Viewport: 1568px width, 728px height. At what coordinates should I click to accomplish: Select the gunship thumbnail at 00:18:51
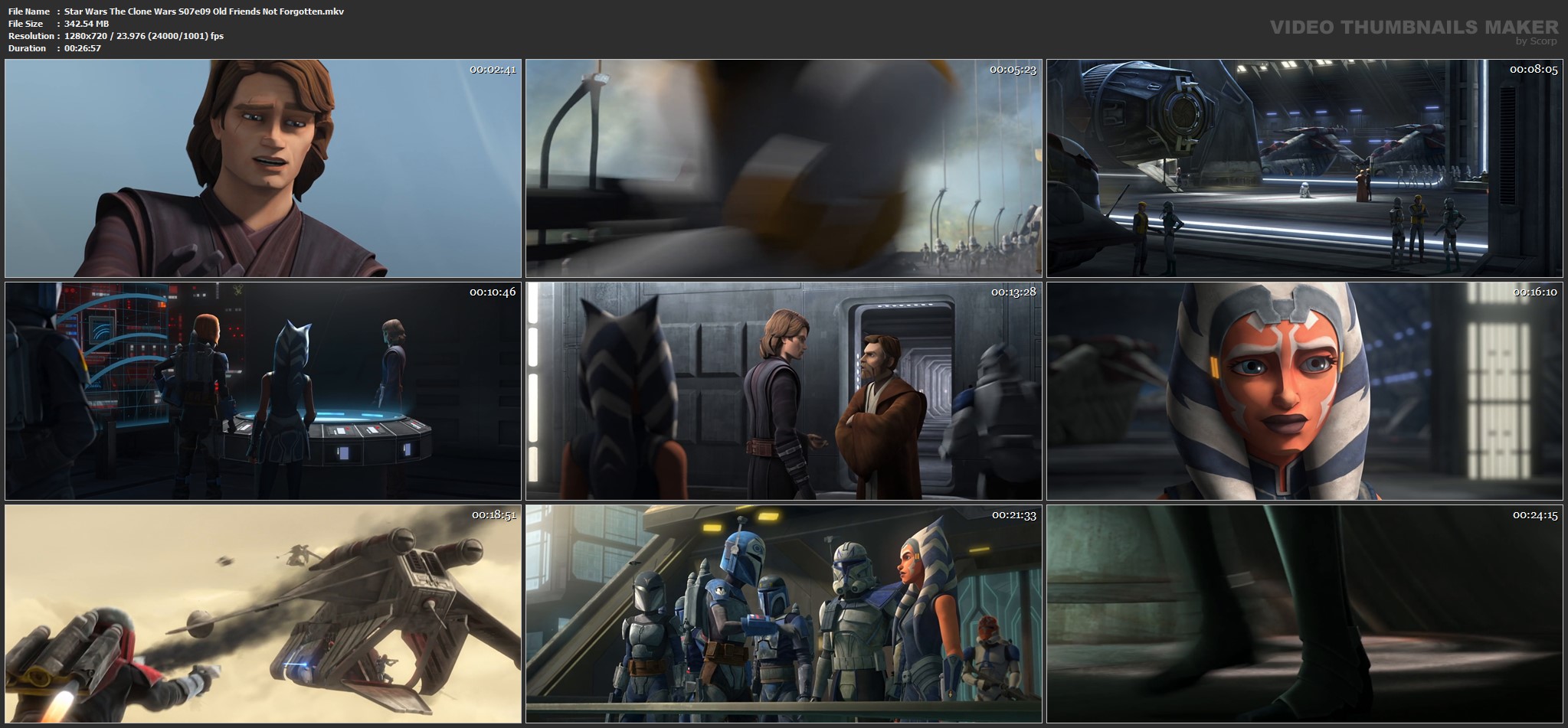[263, 614]
